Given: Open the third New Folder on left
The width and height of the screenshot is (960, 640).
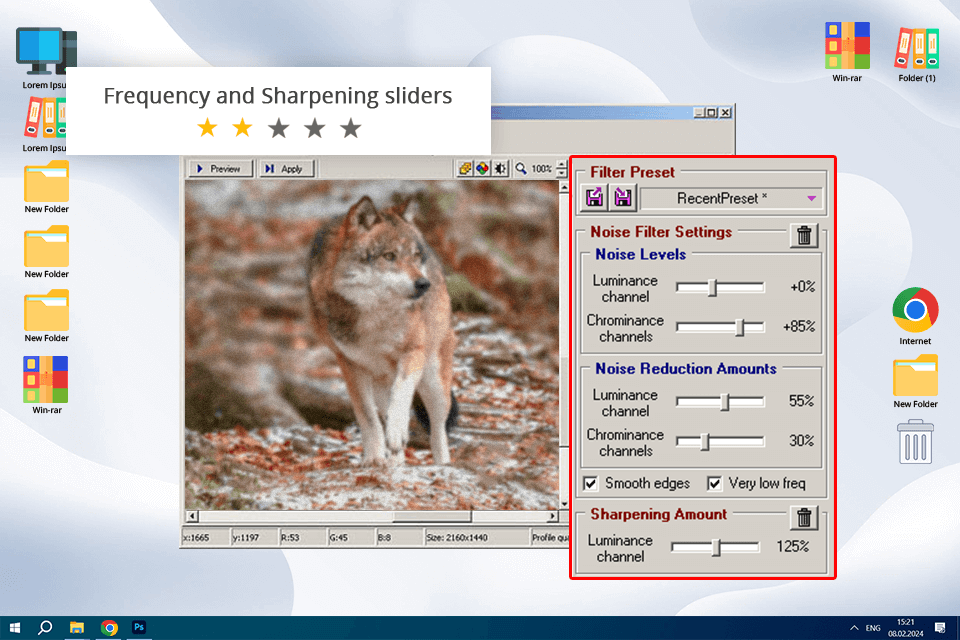Looking at the screenshot, I should [47, 311].
